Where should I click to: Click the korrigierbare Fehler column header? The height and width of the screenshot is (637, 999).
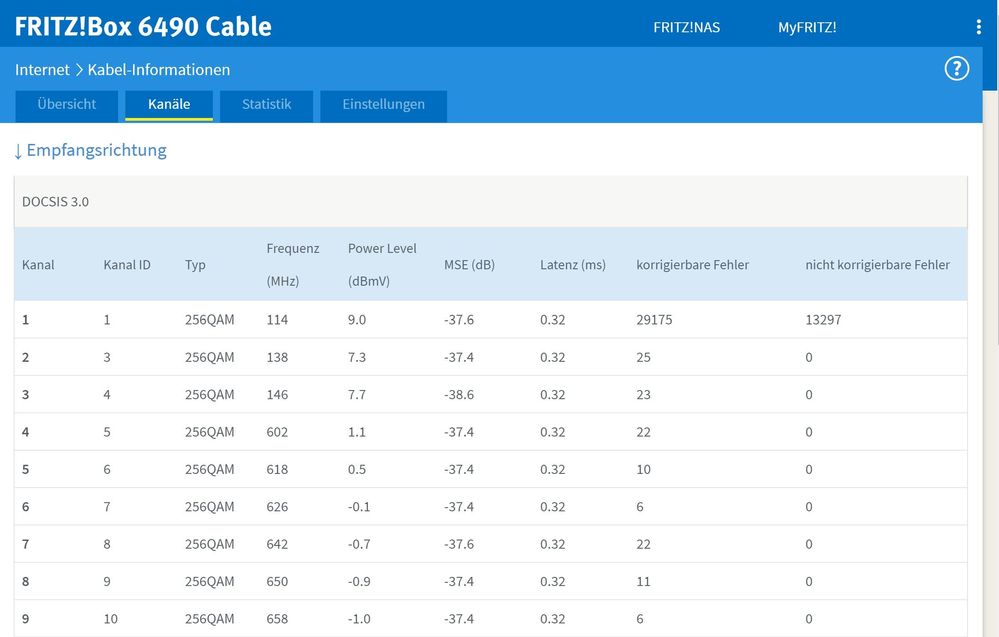[x=692, y=265]
